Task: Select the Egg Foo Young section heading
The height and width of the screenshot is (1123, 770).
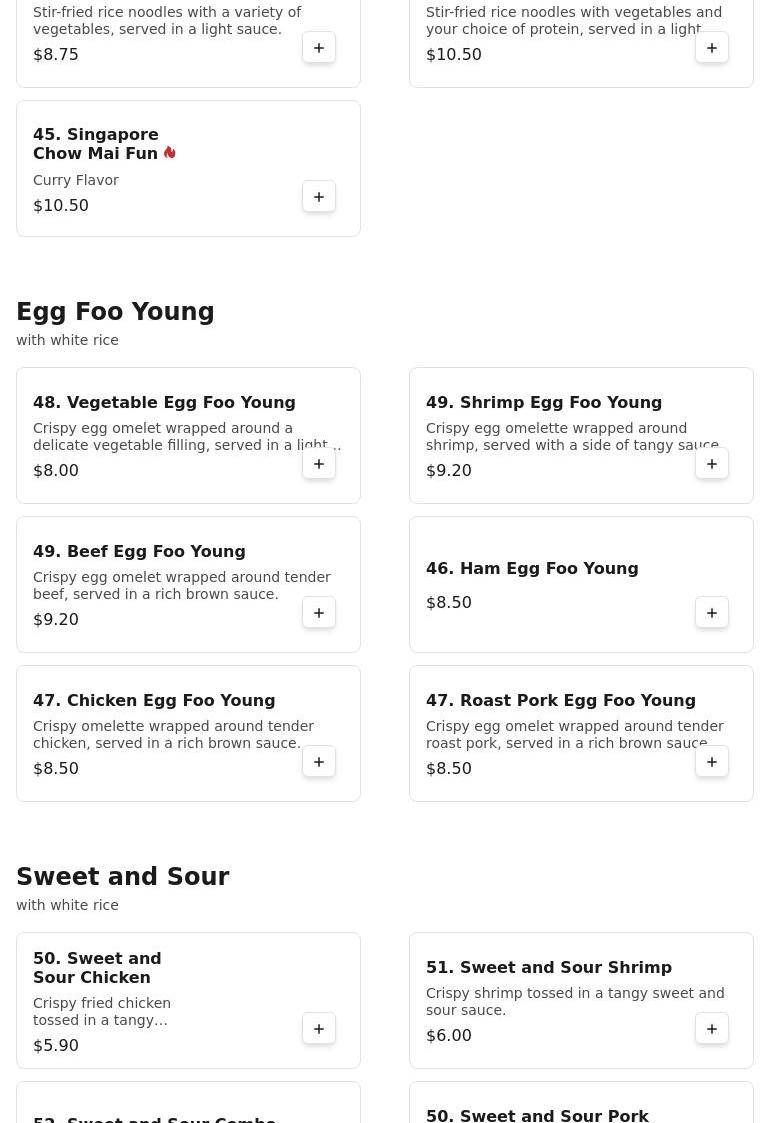Action: point(115,312)
